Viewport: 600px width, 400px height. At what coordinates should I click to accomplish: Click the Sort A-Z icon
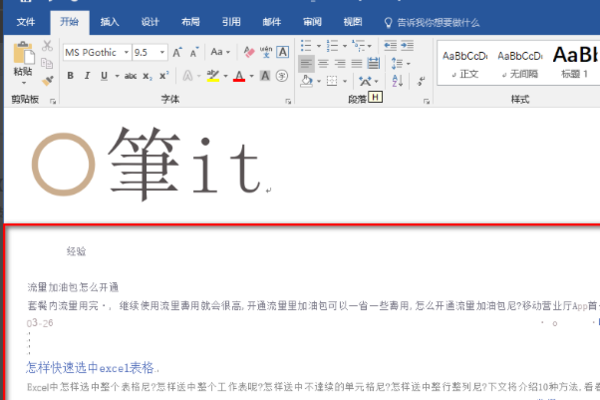[x=397, y=81]
